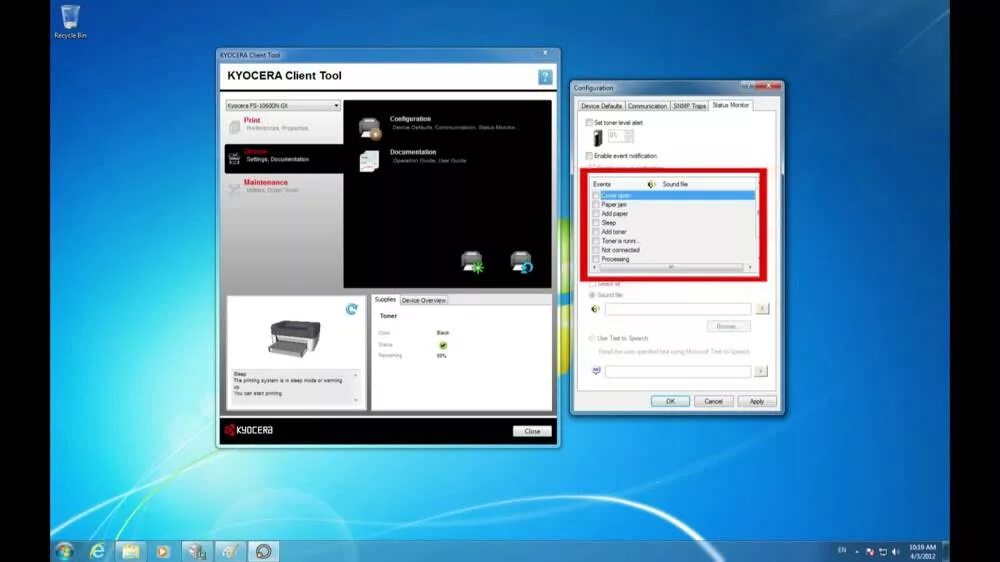1000x562 pixels.
Task: Check the Sleep event checkbox
Action: 596,223
